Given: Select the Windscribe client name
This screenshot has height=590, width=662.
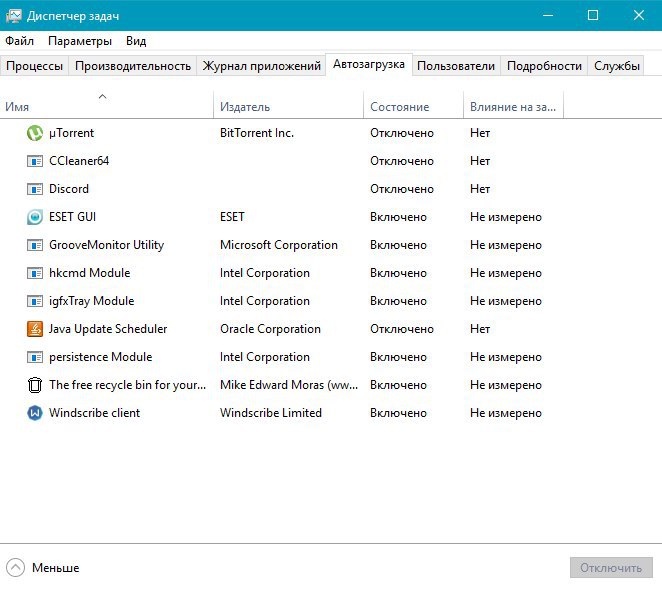Looking at the screenshot, I should tap(95, 413).
